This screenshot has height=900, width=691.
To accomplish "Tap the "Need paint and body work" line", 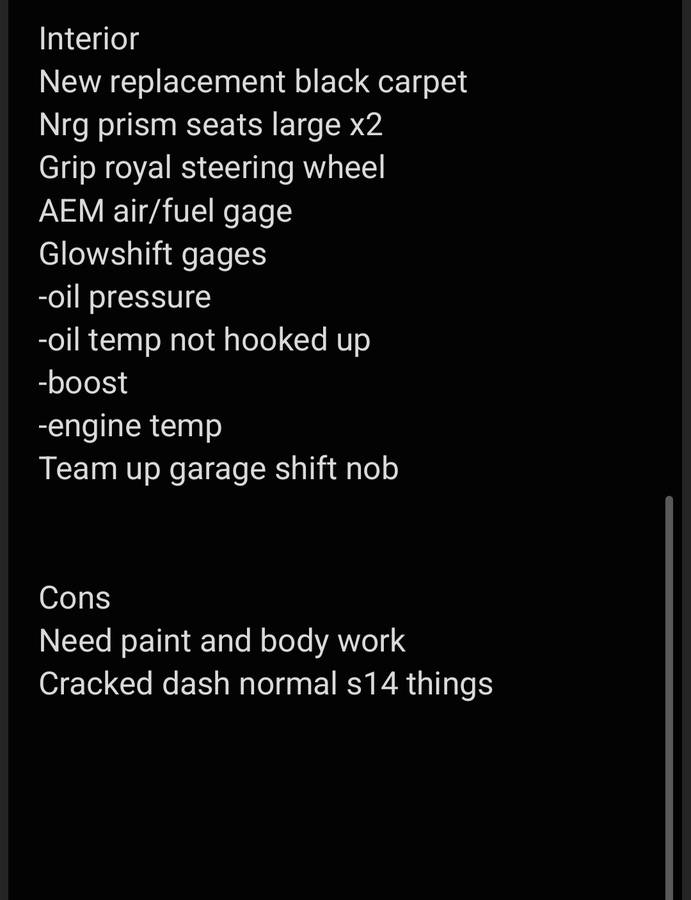I will point(222,641).
